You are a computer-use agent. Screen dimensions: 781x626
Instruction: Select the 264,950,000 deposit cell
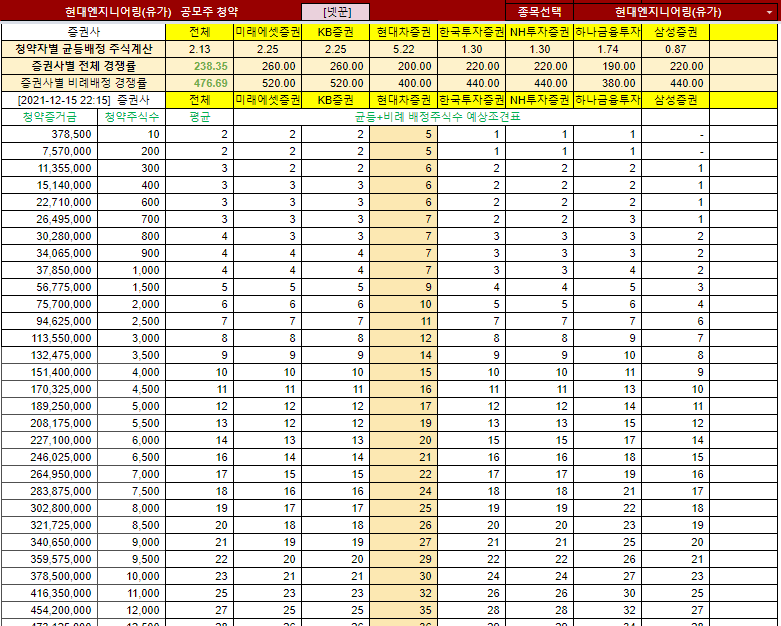click(x=50, y=474)
